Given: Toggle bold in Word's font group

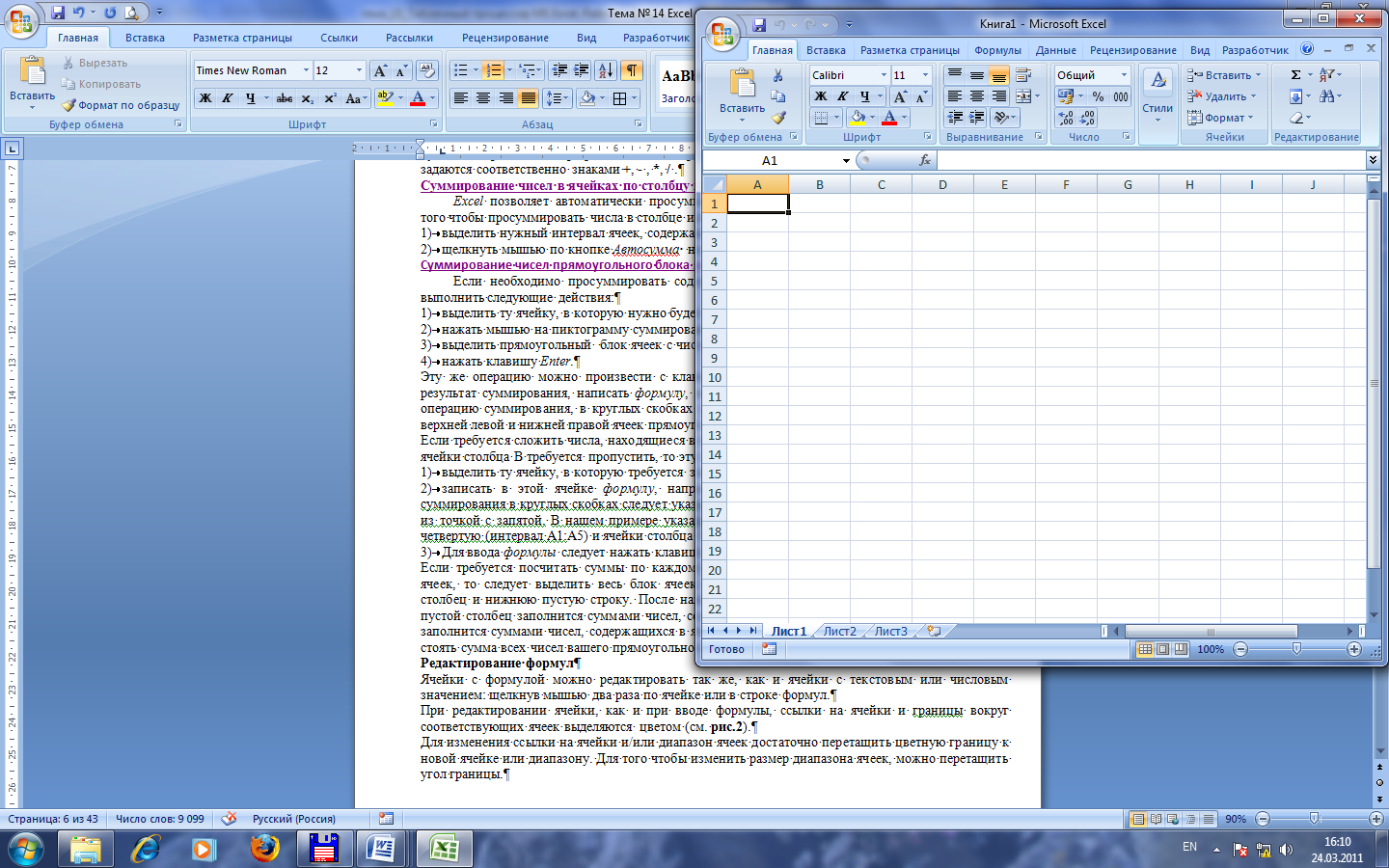Looking at the screenshot, I should coord(205,98).
